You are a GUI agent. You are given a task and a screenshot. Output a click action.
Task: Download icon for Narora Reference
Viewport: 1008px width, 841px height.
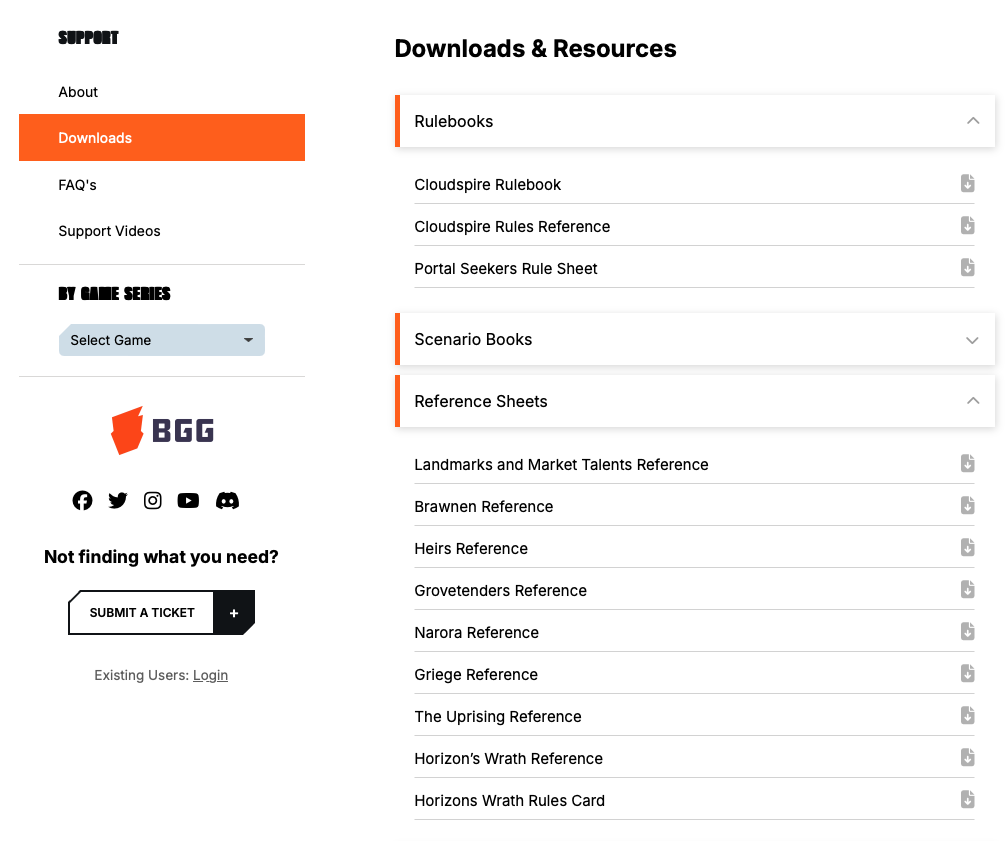click(x=968, y=631)
